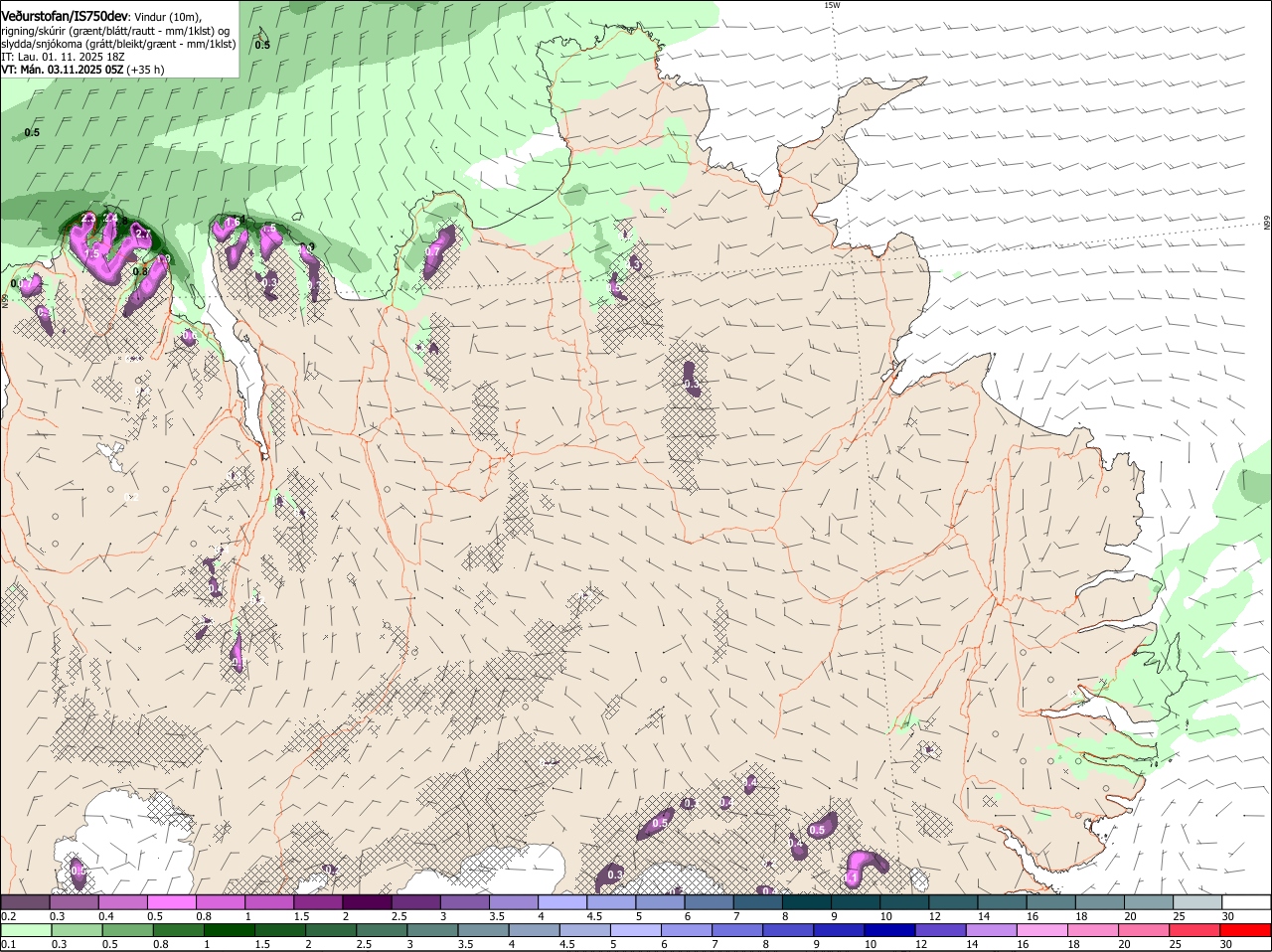Click the '10' label in the lower rain legend

click(x=871, y=945)
